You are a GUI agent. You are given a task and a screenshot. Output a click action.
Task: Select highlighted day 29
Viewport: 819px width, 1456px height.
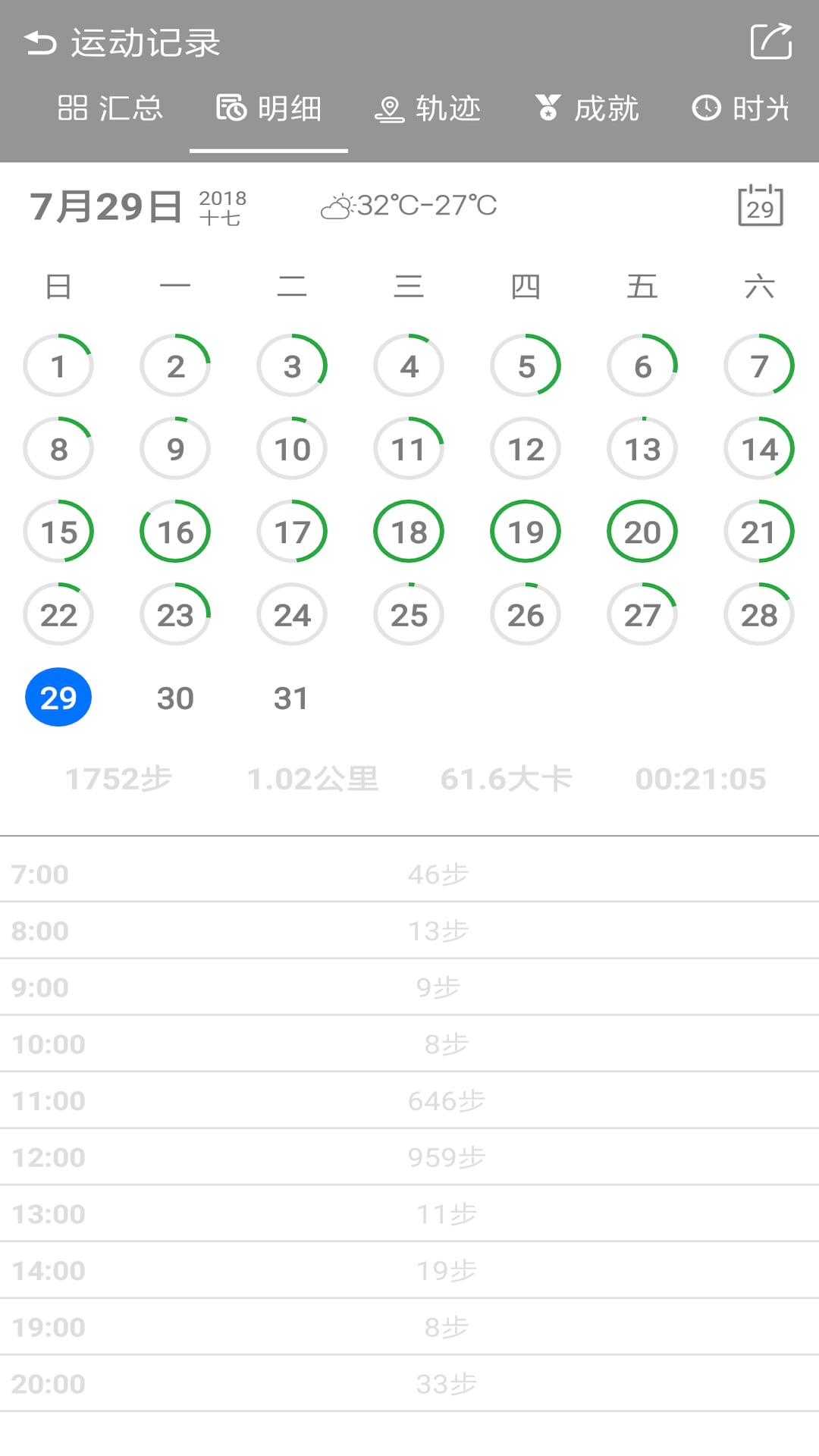pyautogui.click(x=58, y=698)
